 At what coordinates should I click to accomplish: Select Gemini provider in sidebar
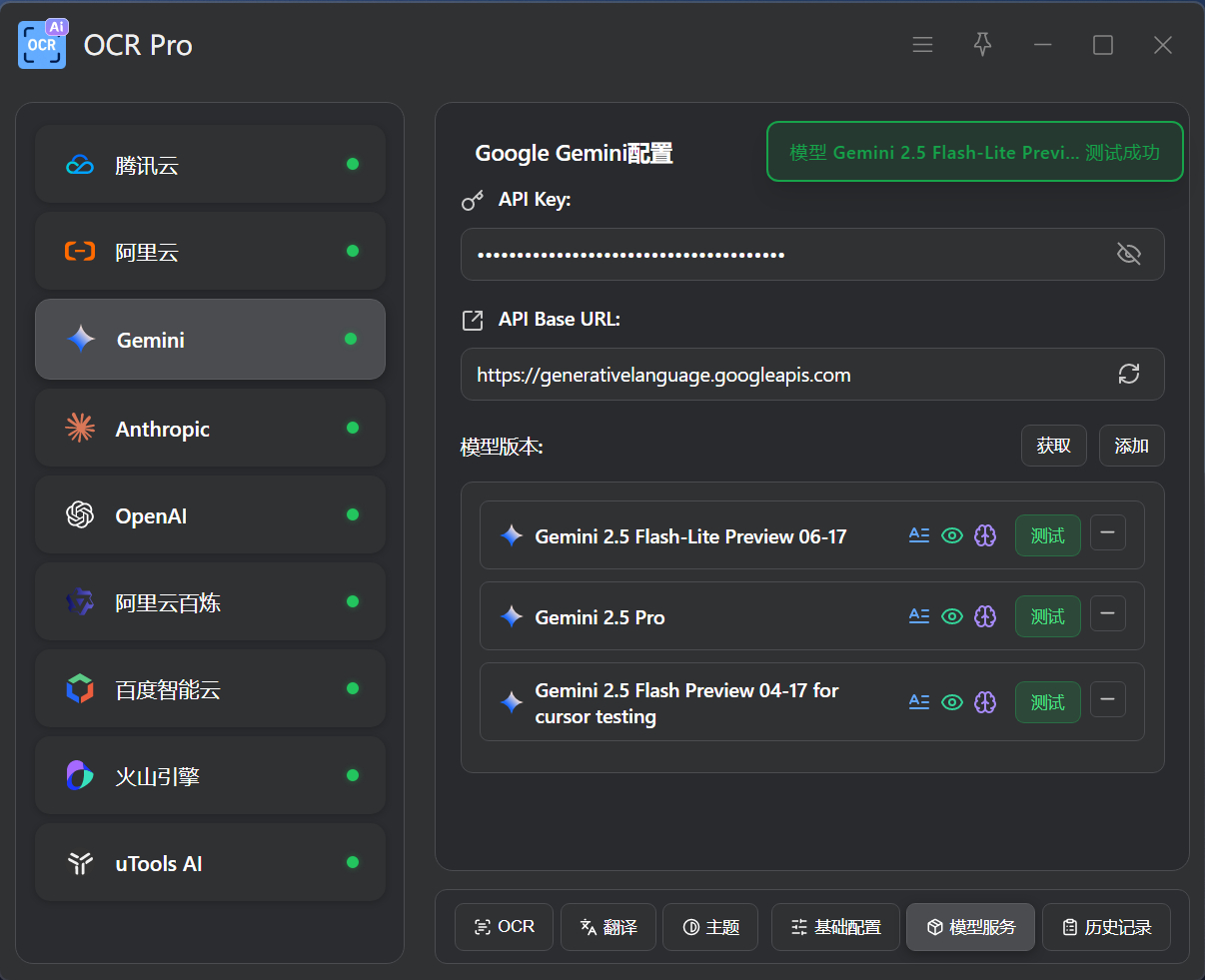(x=210, y=340)
